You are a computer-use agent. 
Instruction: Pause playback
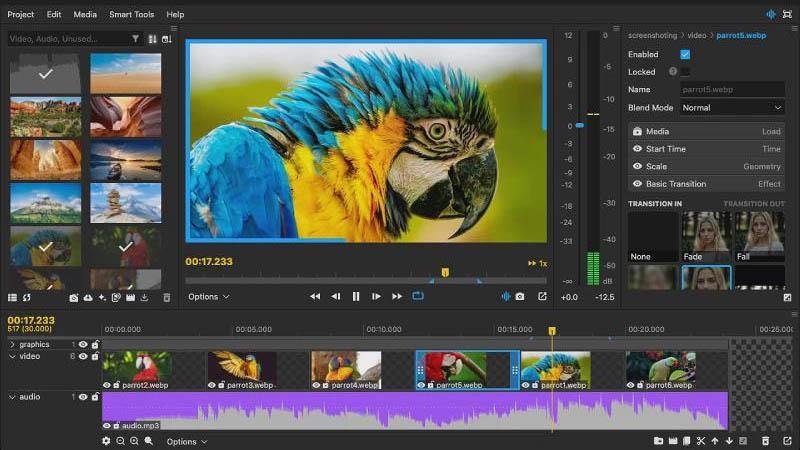[356, 296]
